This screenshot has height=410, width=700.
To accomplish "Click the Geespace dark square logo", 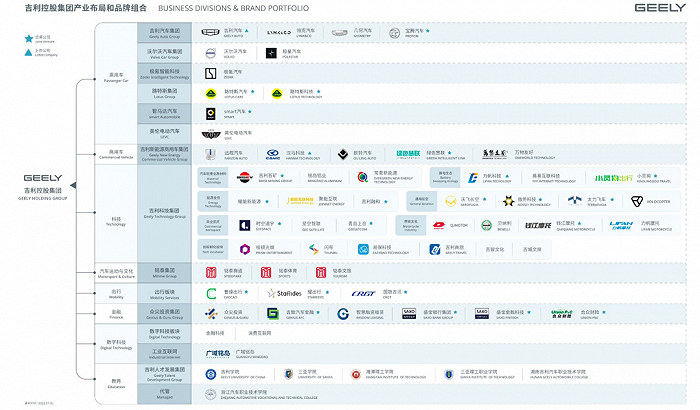I will 245,226.
